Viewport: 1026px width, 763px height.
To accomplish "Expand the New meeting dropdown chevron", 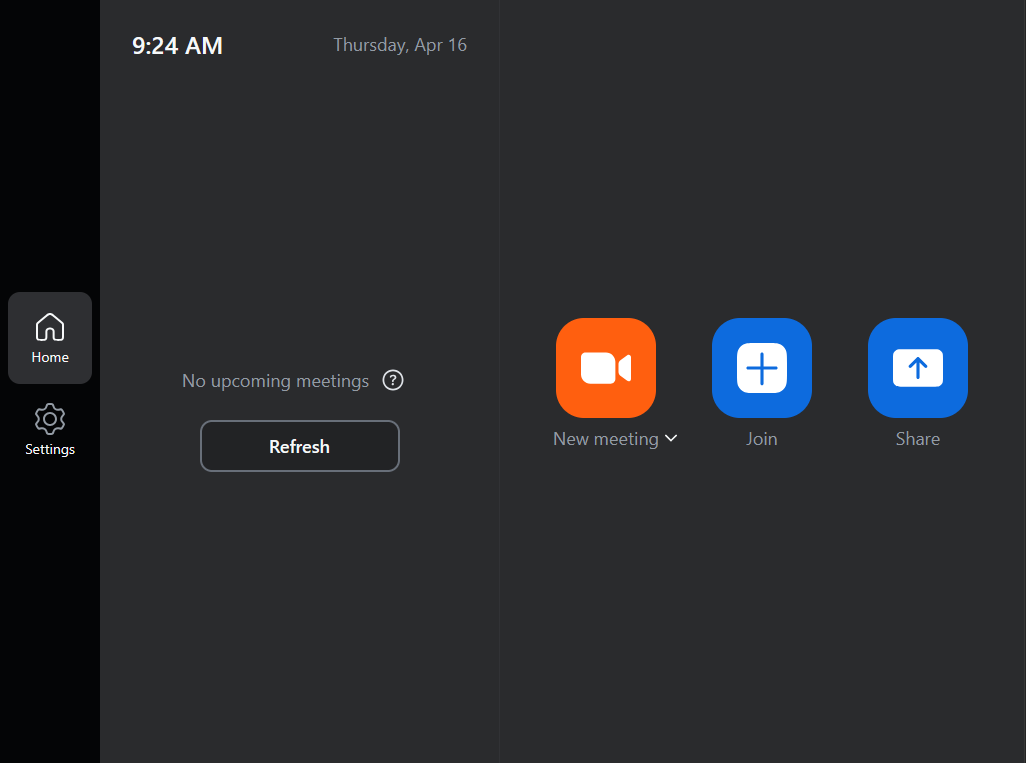I will [x=671, y=438].
